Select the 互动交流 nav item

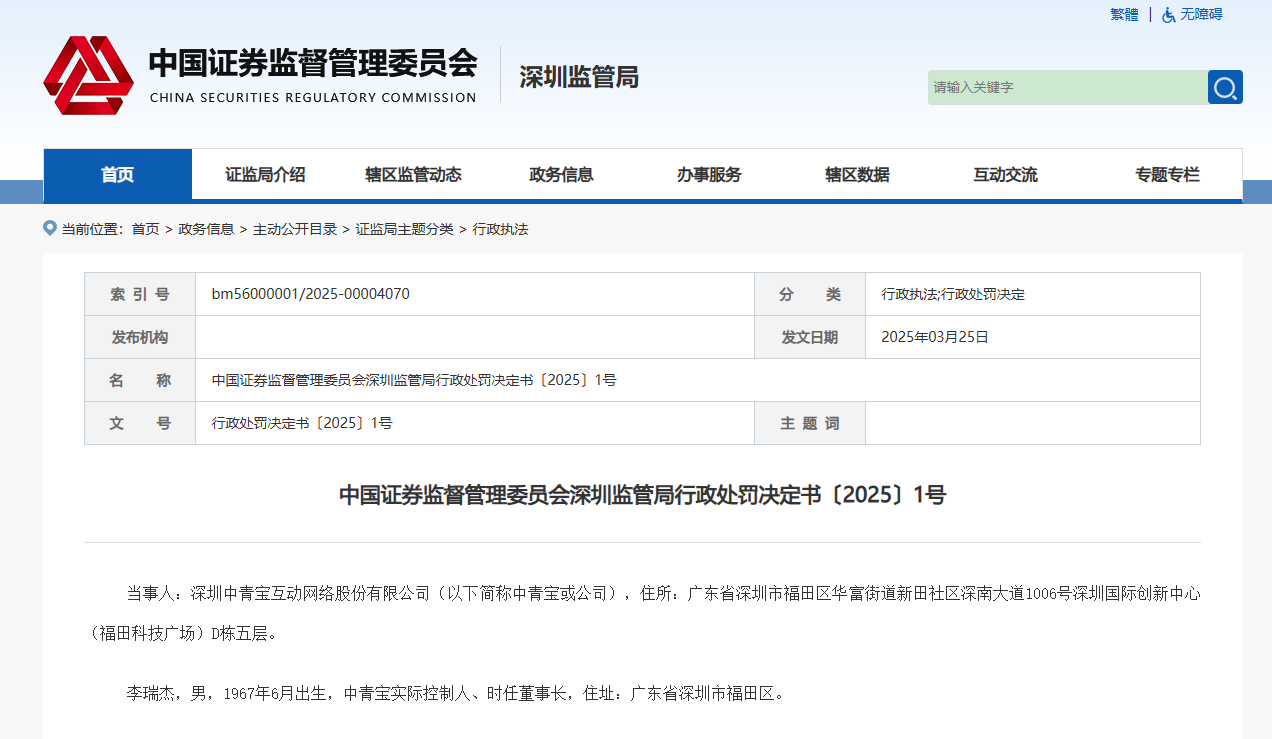click(x=1005, y=175)
